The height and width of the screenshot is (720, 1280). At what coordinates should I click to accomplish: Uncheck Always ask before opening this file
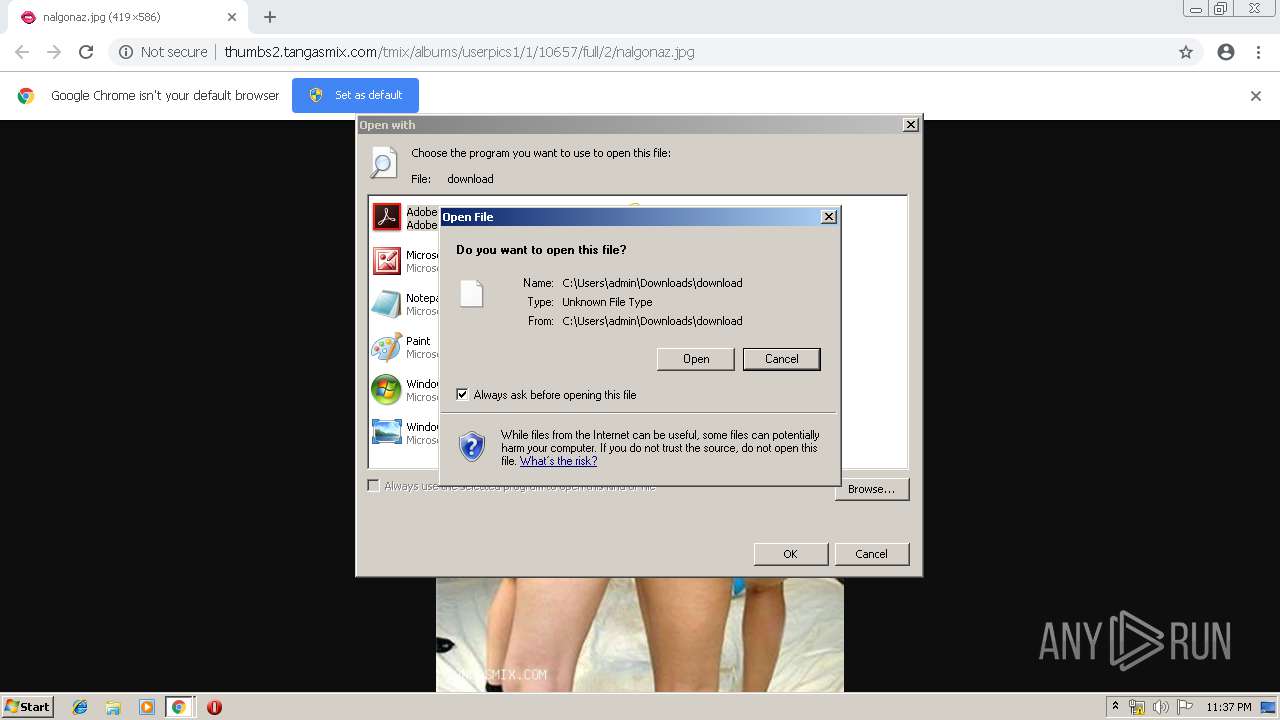tap(462, 395)
